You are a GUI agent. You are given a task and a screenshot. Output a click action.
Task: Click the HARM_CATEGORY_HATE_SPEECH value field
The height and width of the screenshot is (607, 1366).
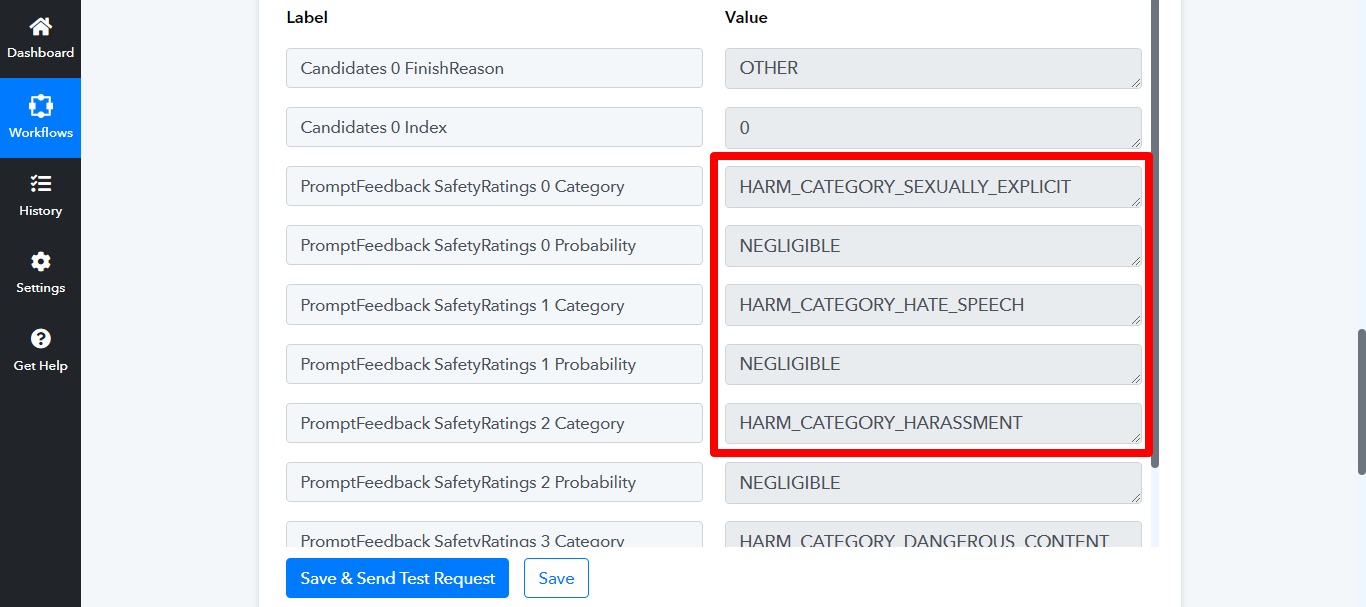pos(933,305)
